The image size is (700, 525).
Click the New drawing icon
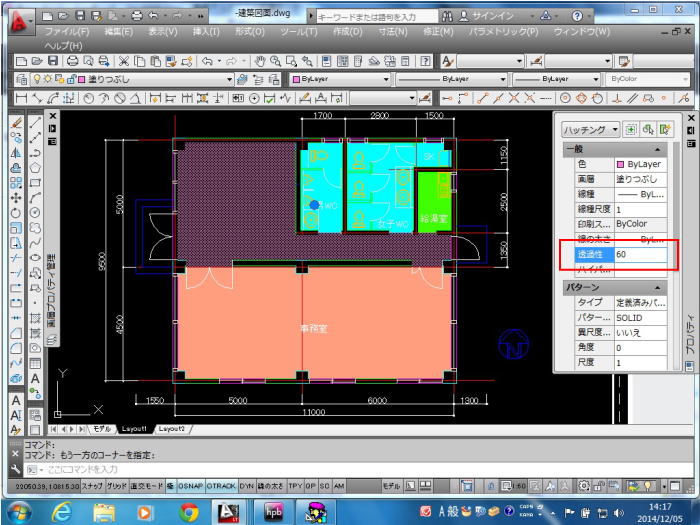21,62
